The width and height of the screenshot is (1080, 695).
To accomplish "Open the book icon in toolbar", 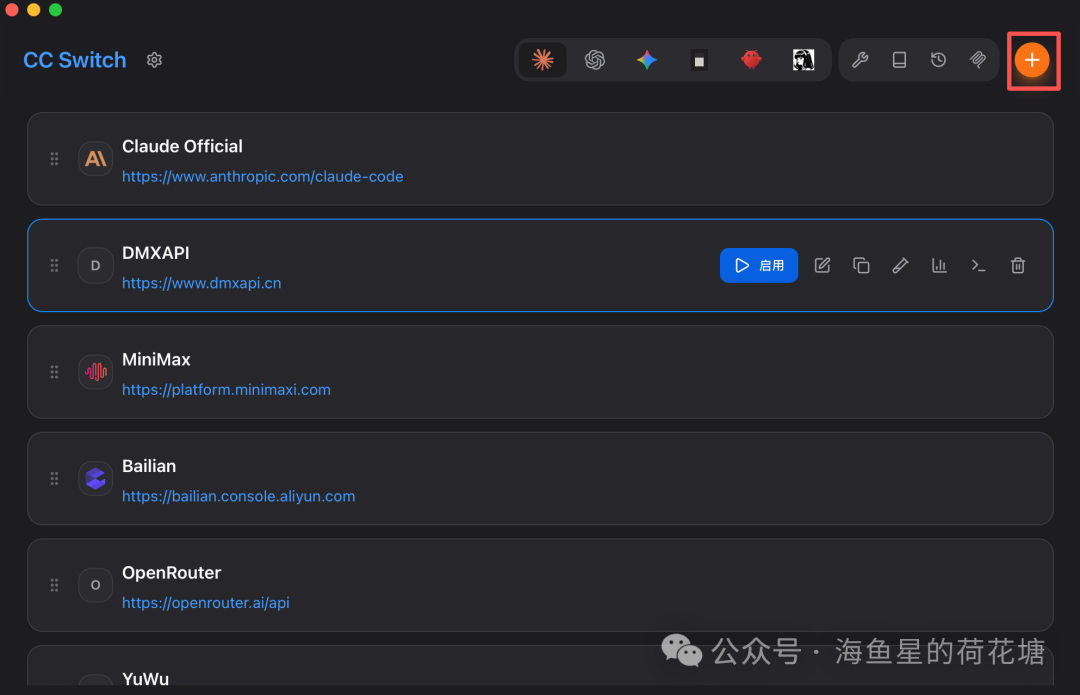I will coord(900,60).
